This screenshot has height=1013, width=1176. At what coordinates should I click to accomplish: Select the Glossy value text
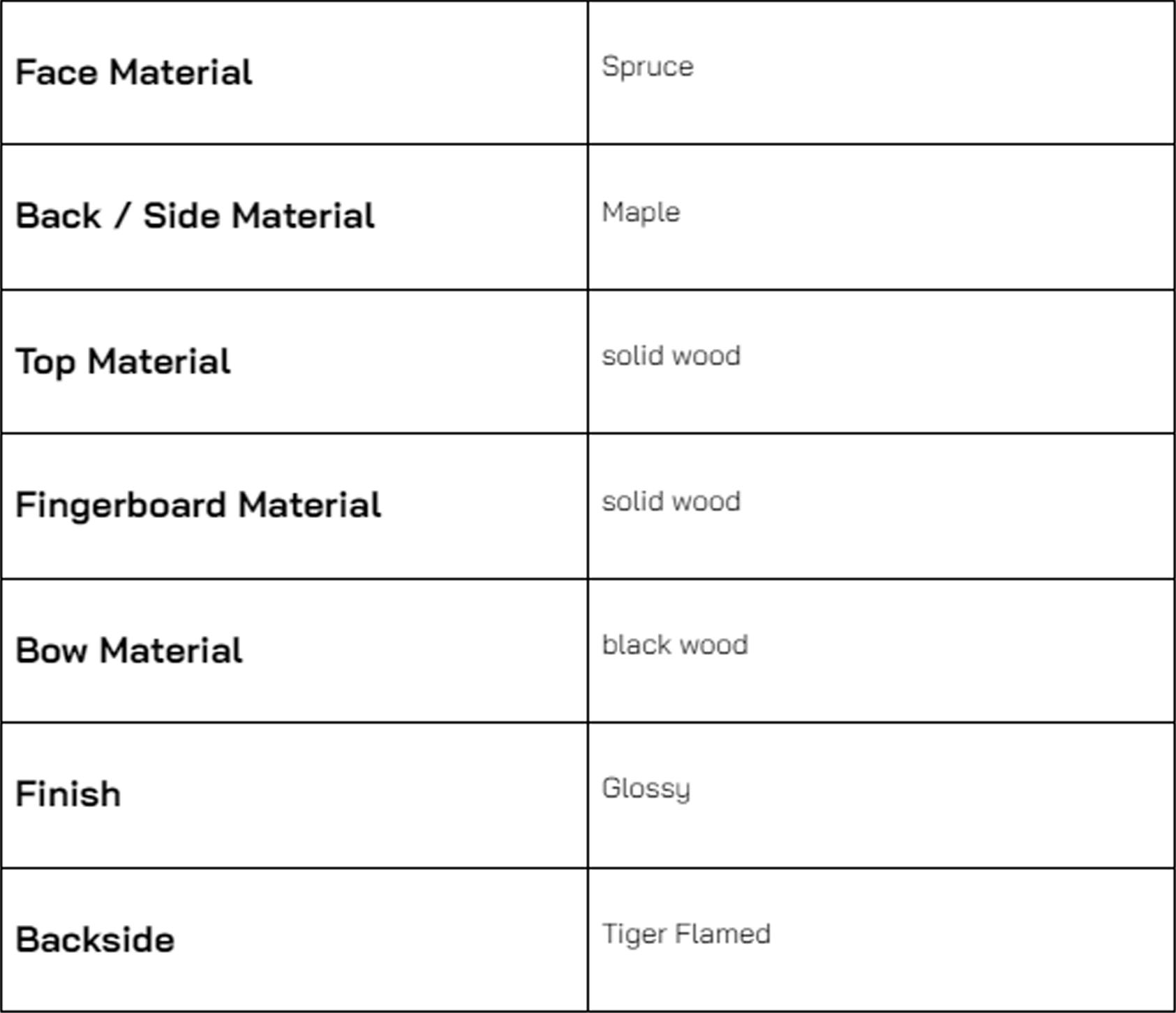click(x=646, y=789)
